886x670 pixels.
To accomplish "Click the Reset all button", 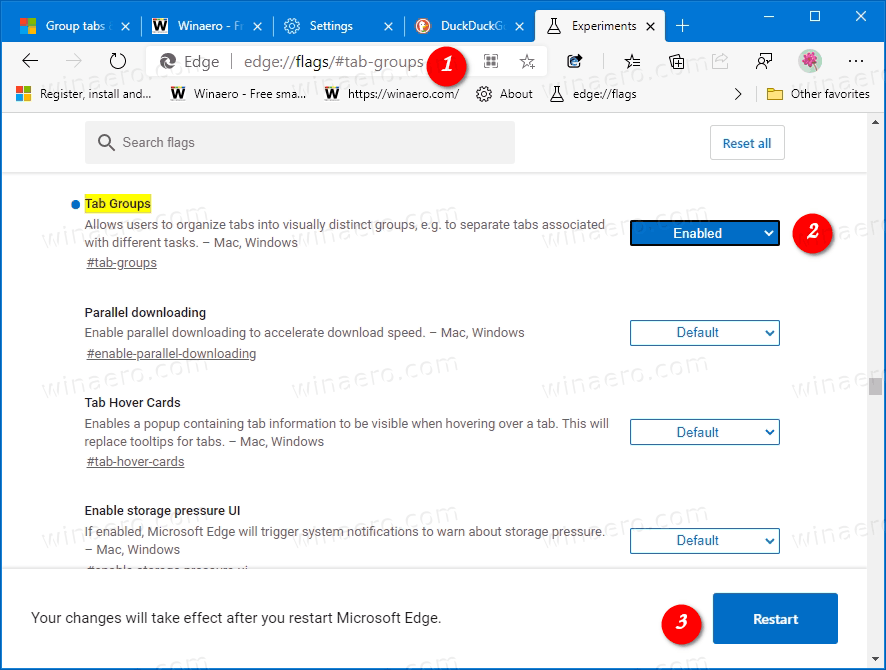I will [x=746, y=143].
